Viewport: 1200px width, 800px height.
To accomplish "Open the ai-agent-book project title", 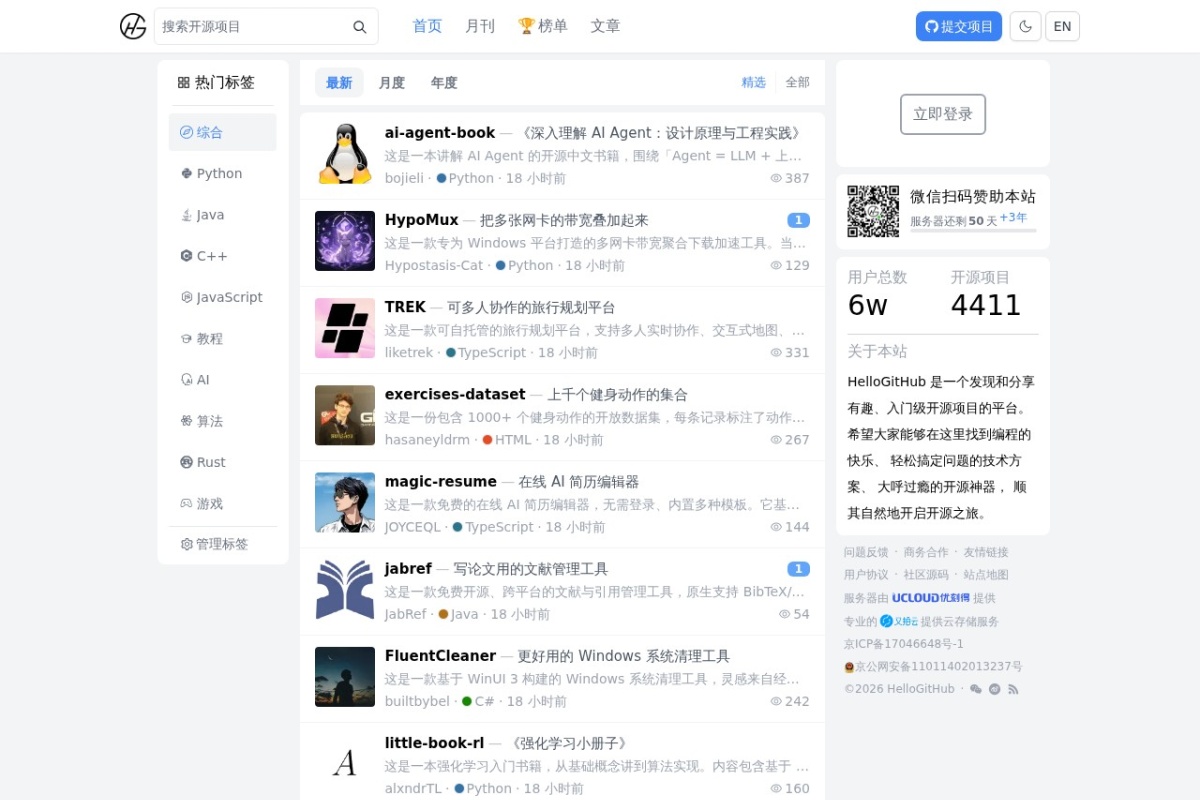I will (x=440, y=133).
